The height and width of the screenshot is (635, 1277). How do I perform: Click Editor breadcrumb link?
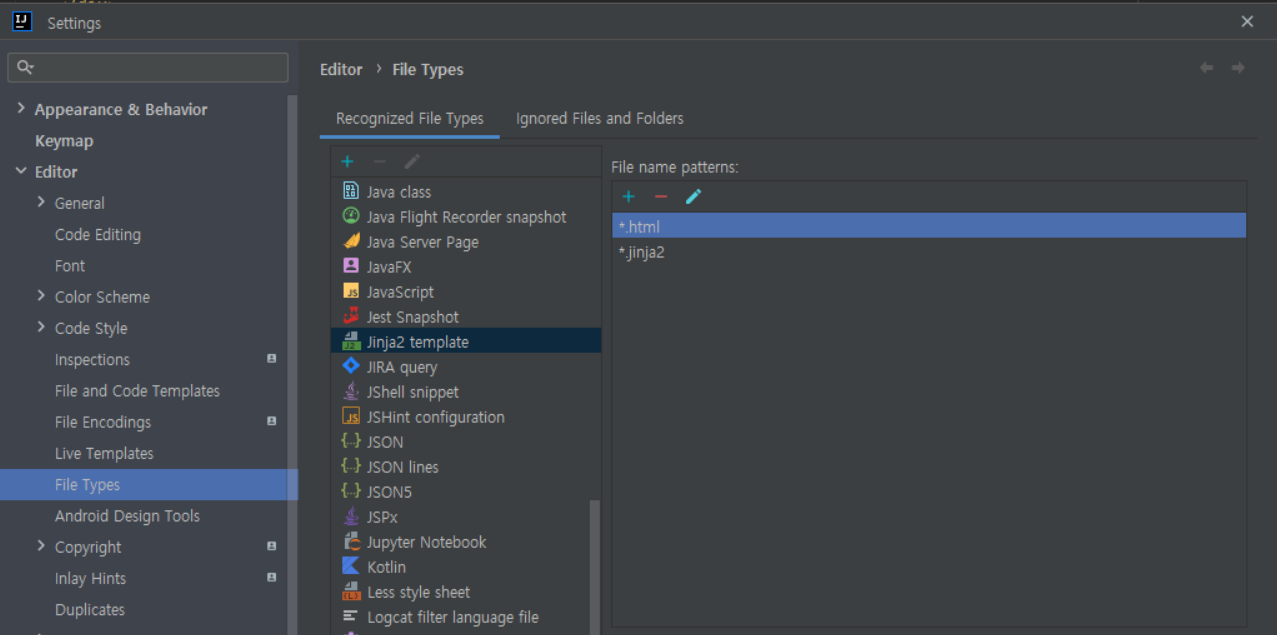(341, 69)
